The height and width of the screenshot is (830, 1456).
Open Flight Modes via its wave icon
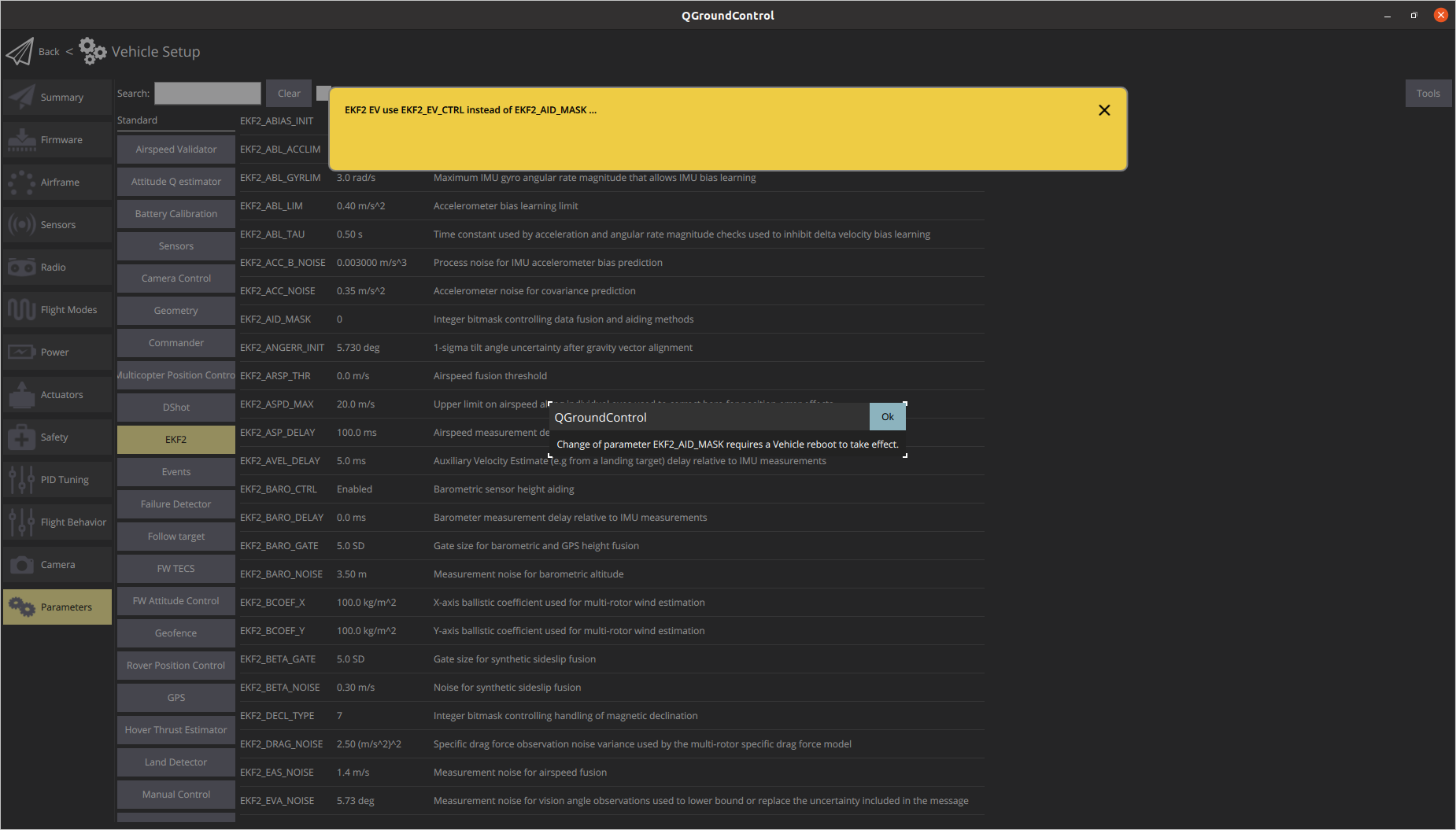[22, 309]
